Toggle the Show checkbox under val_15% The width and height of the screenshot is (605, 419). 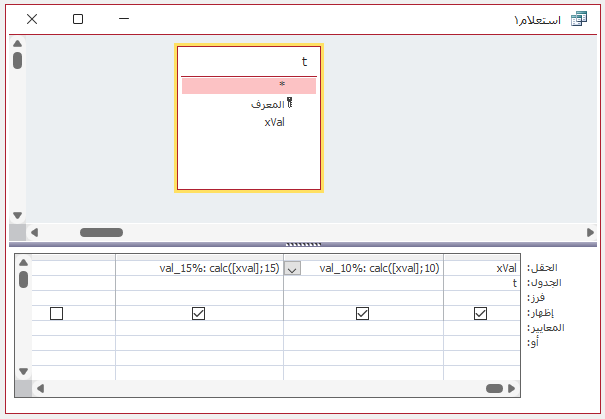198,313
